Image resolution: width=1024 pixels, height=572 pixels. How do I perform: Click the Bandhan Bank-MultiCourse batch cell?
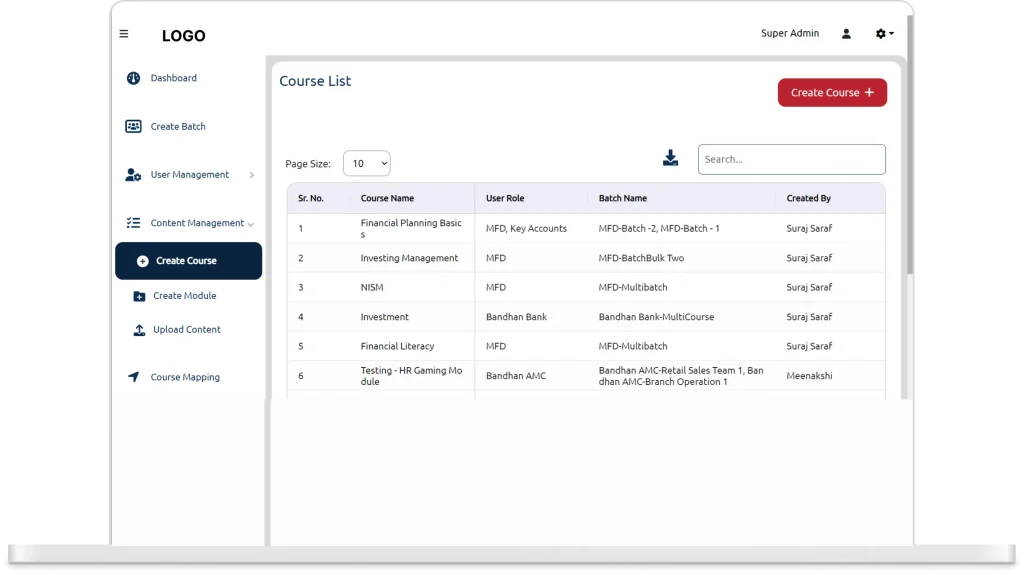point(656,317)
